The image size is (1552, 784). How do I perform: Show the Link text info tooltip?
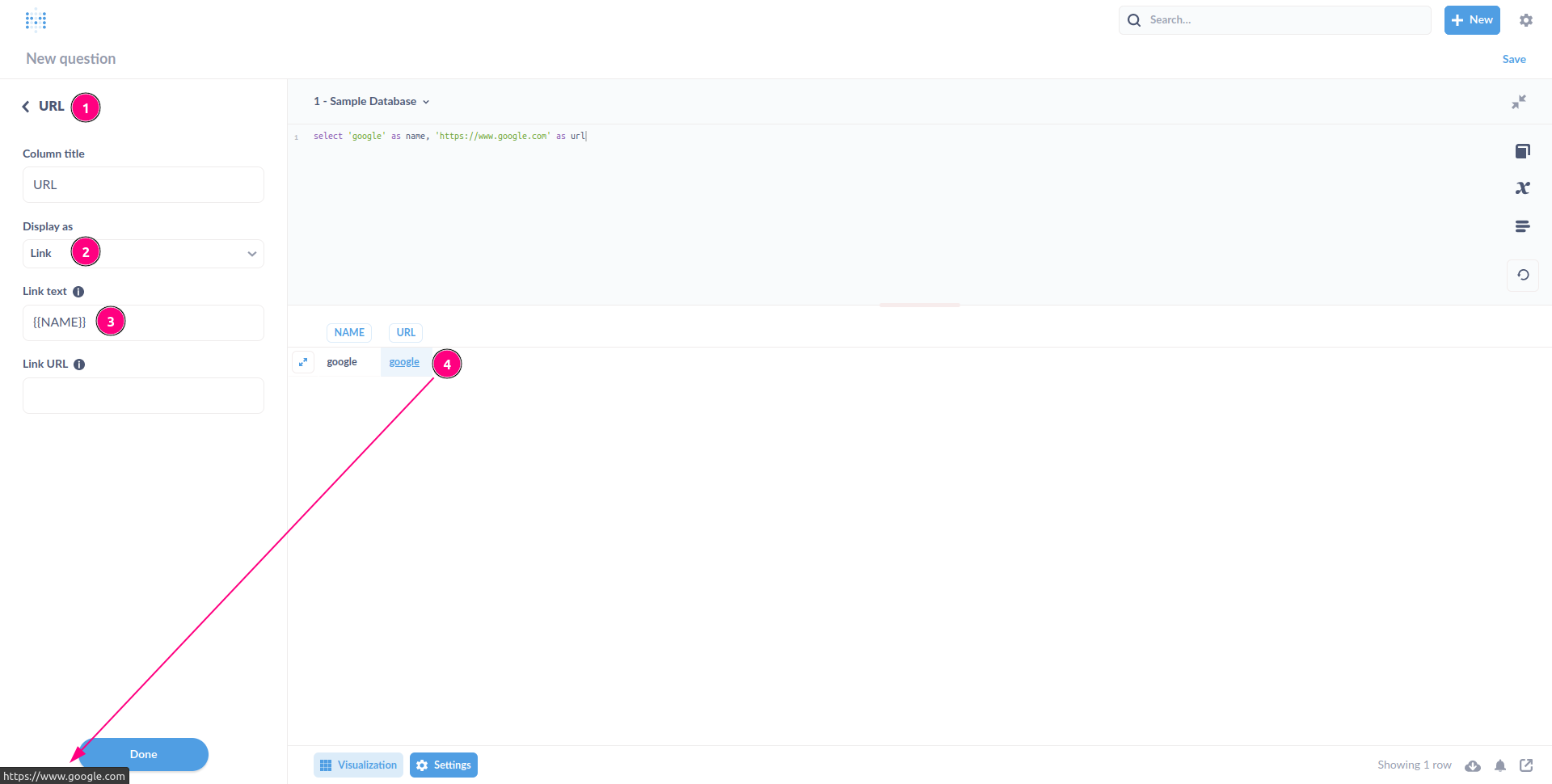click(78, 292)
